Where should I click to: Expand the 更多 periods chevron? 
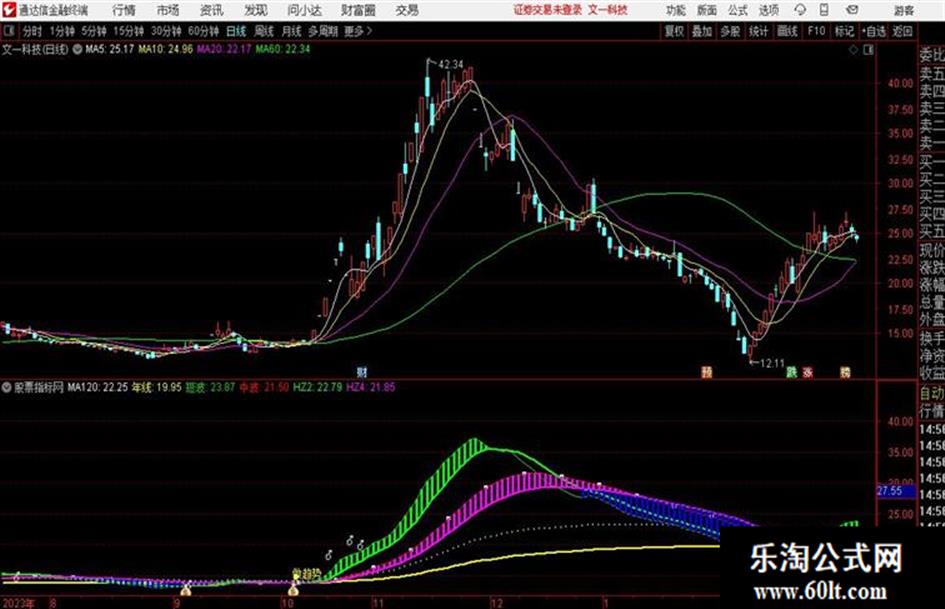click(369, 31)
